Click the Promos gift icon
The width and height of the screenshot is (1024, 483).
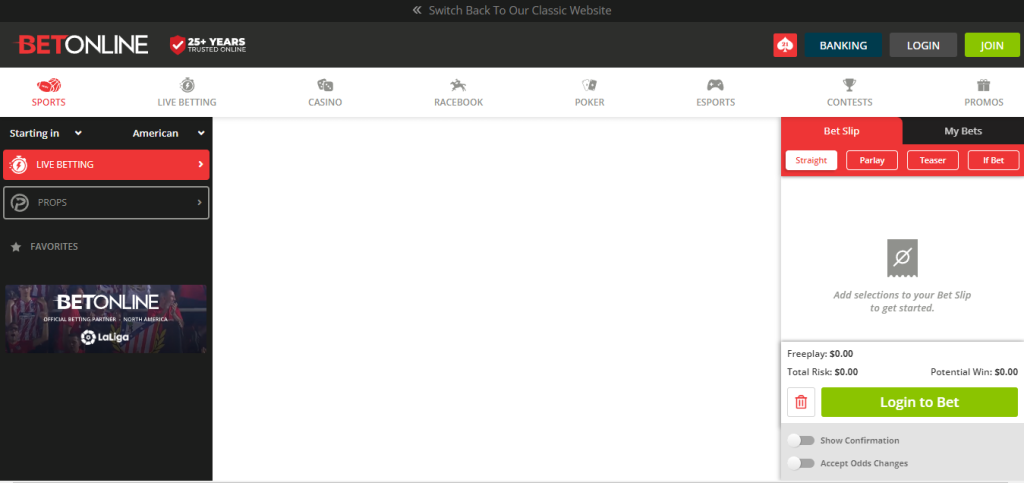(x=984, y=85)
